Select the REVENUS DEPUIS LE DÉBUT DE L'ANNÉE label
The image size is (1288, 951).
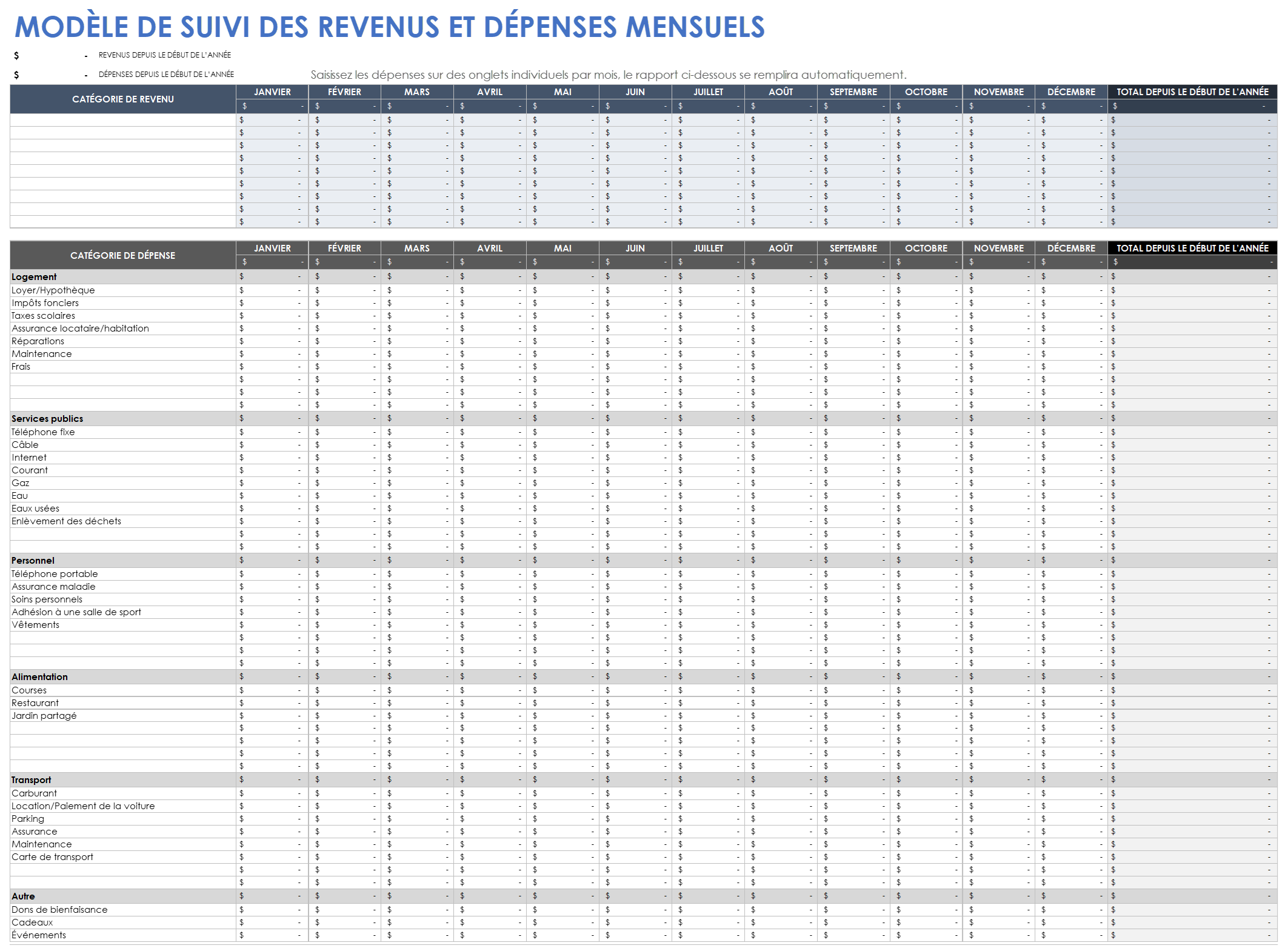coord(165,55)
